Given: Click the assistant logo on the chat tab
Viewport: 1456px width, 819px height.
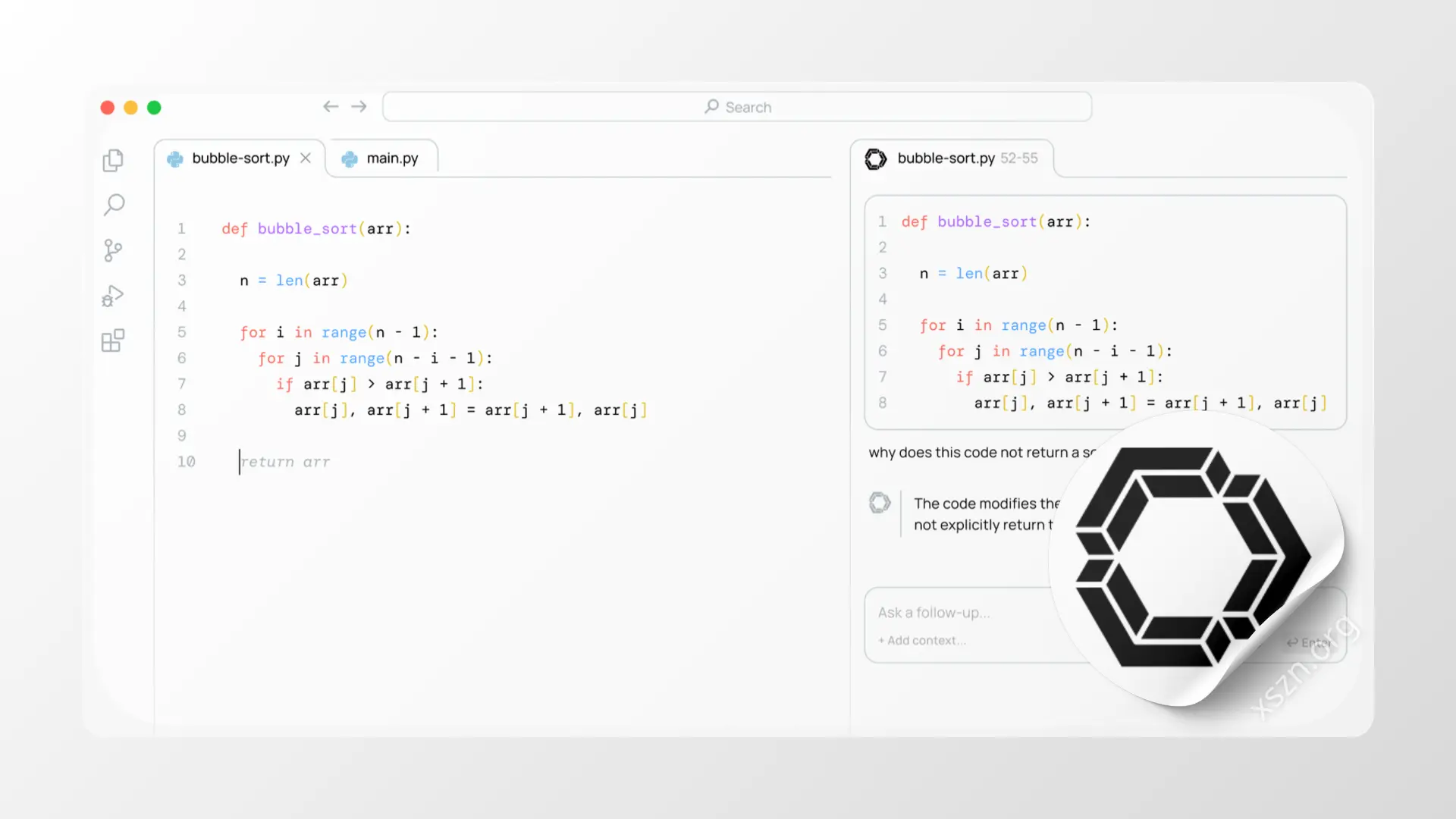Looking at the screenshot, I should click(876, 158).
